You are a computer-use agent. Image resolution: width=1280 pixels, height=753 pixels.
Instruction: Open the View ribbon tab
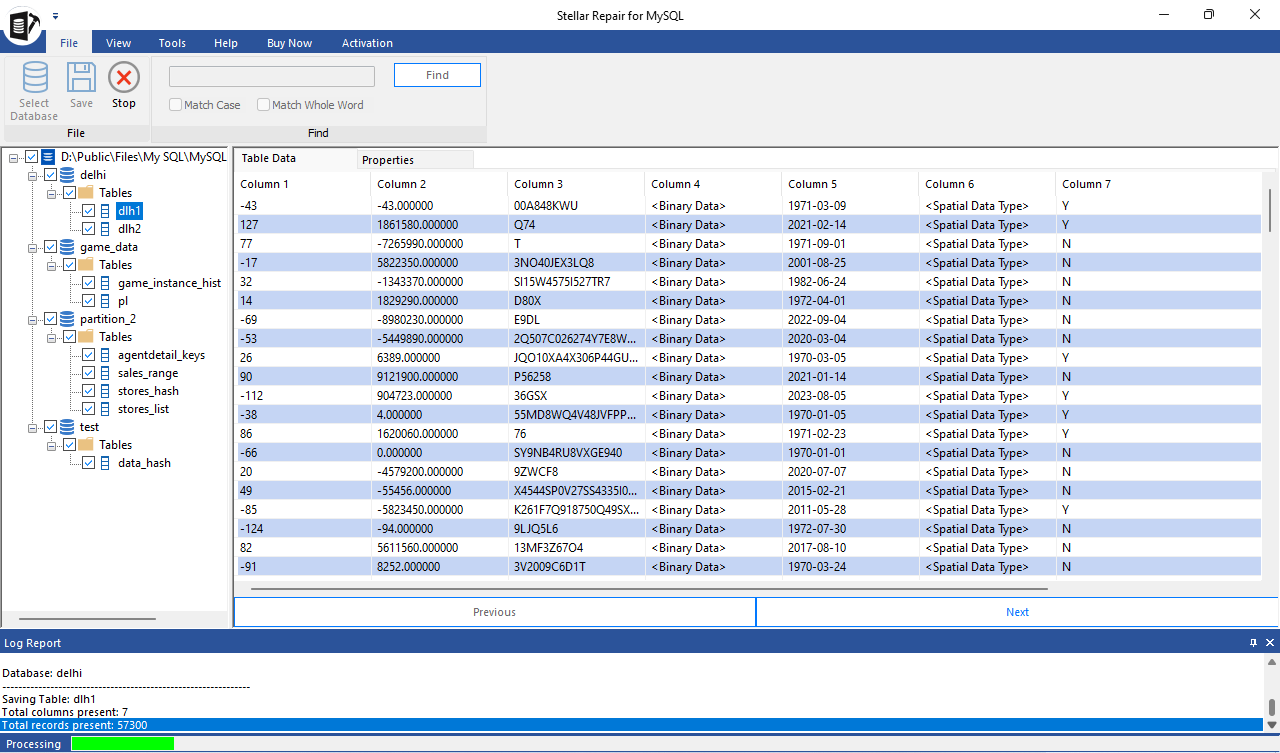tap(119, 43)
